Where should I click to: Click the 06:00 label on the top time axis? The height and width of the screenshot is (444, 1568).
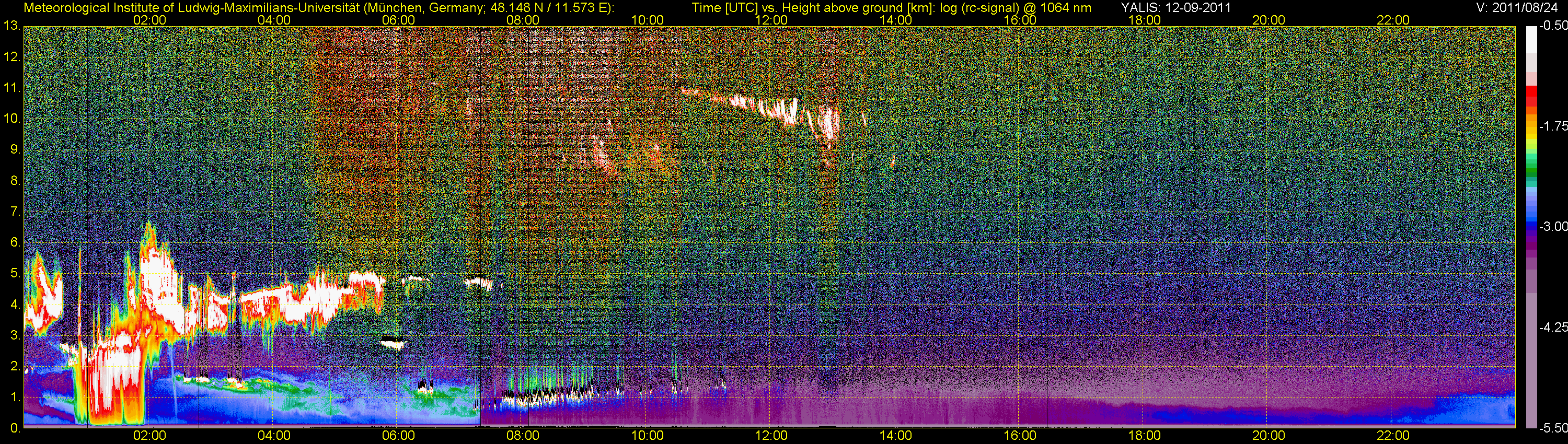click(398, 20)
